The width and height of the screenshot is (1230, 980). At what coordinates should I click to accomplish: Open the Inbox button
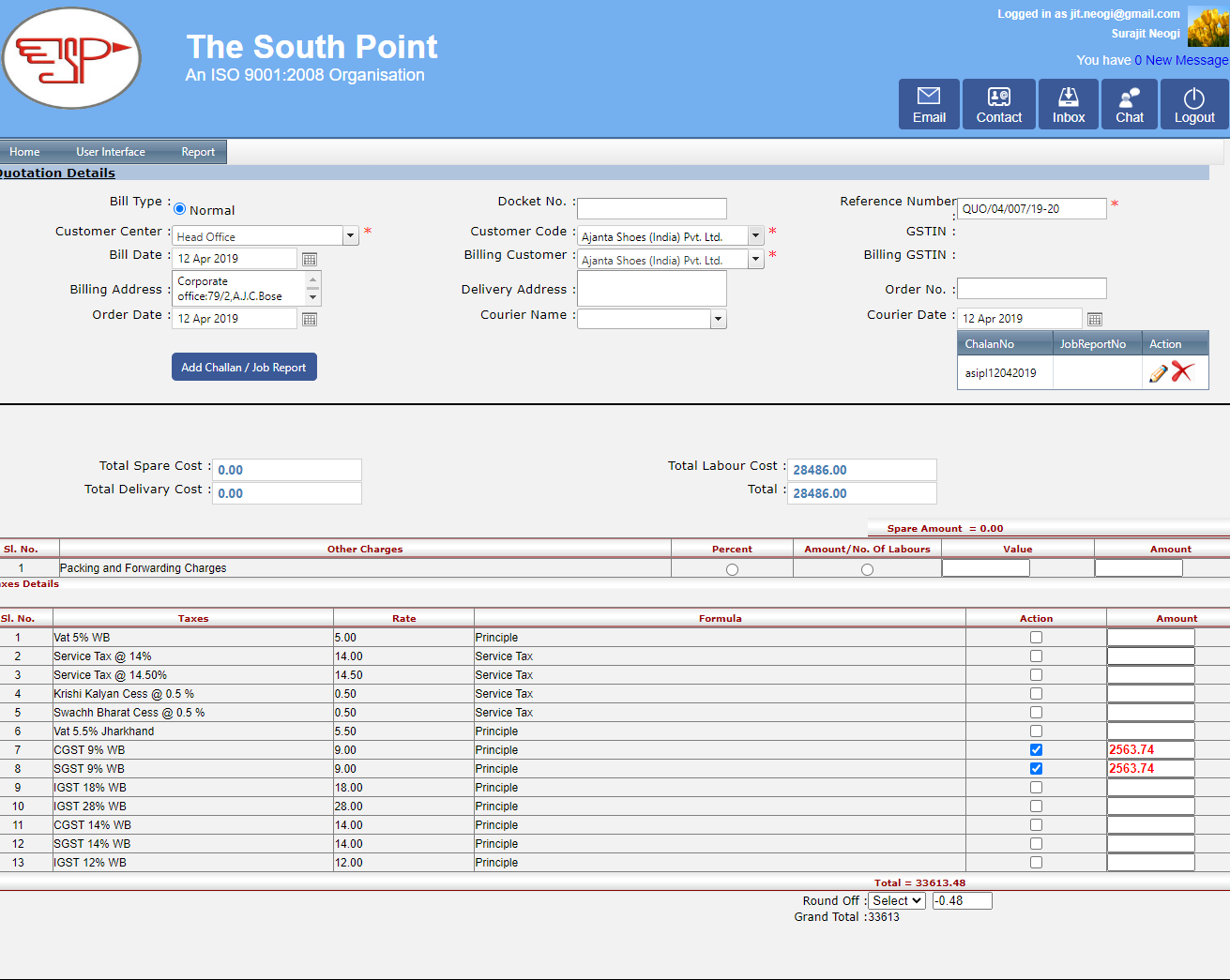pyautogui.click(x=1069, y=104)
